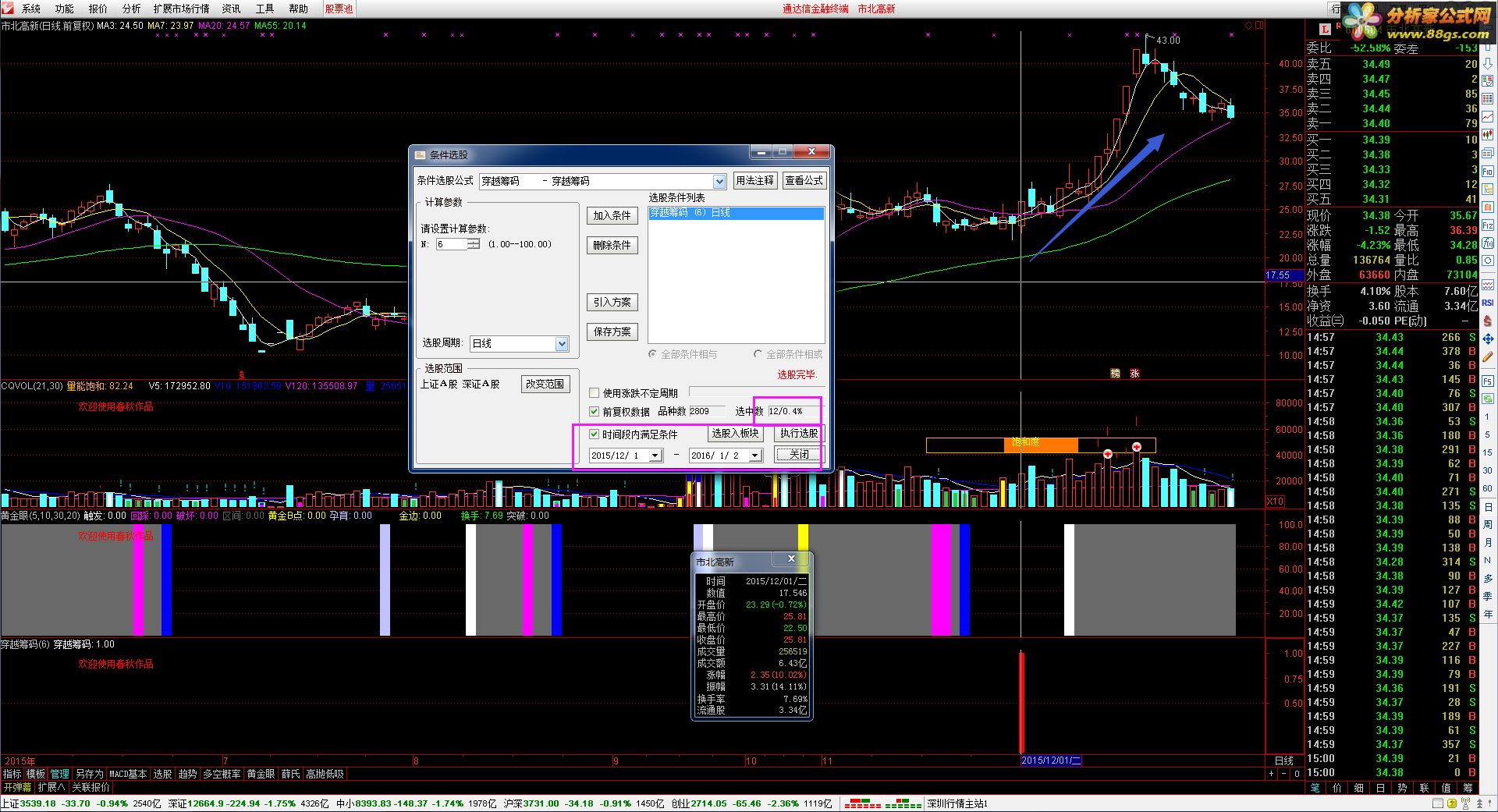Open the 选股周期 日线 dropdown
The height and width of the screenshot is (812, 1498).
(x=562, y=344)
